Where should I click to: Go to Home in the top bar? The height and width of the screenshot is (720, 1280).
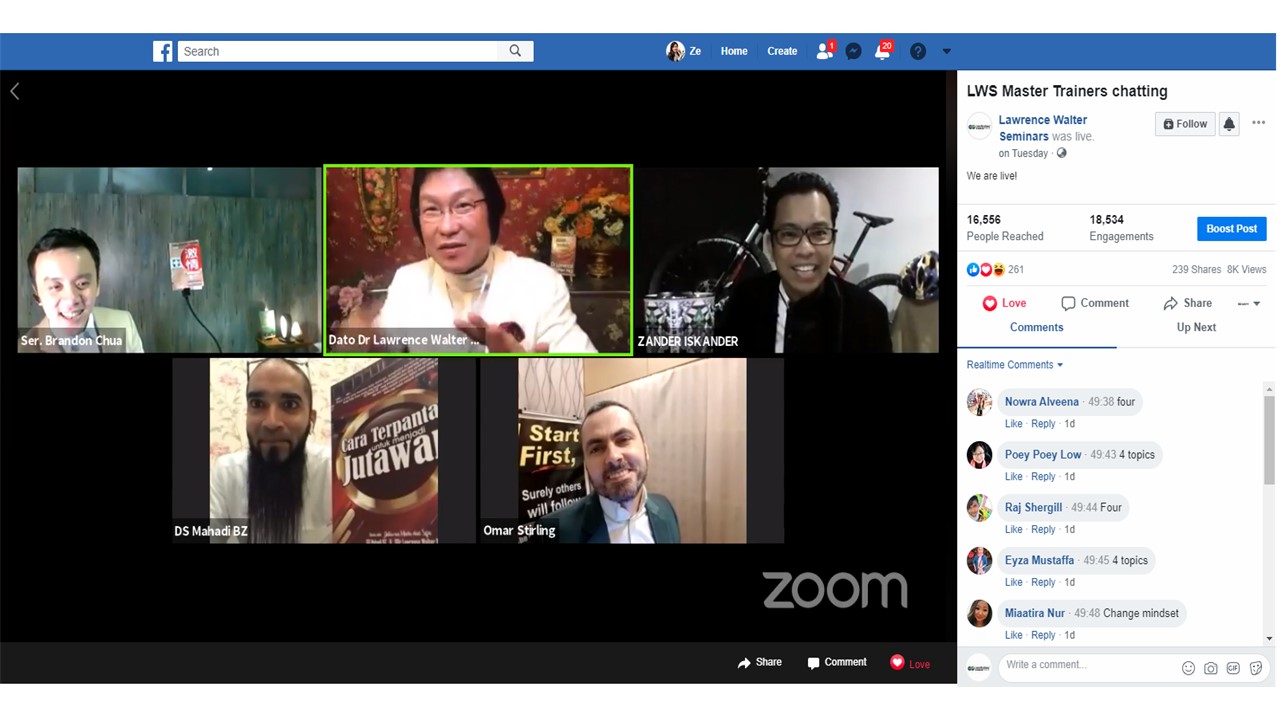(734, 51)
